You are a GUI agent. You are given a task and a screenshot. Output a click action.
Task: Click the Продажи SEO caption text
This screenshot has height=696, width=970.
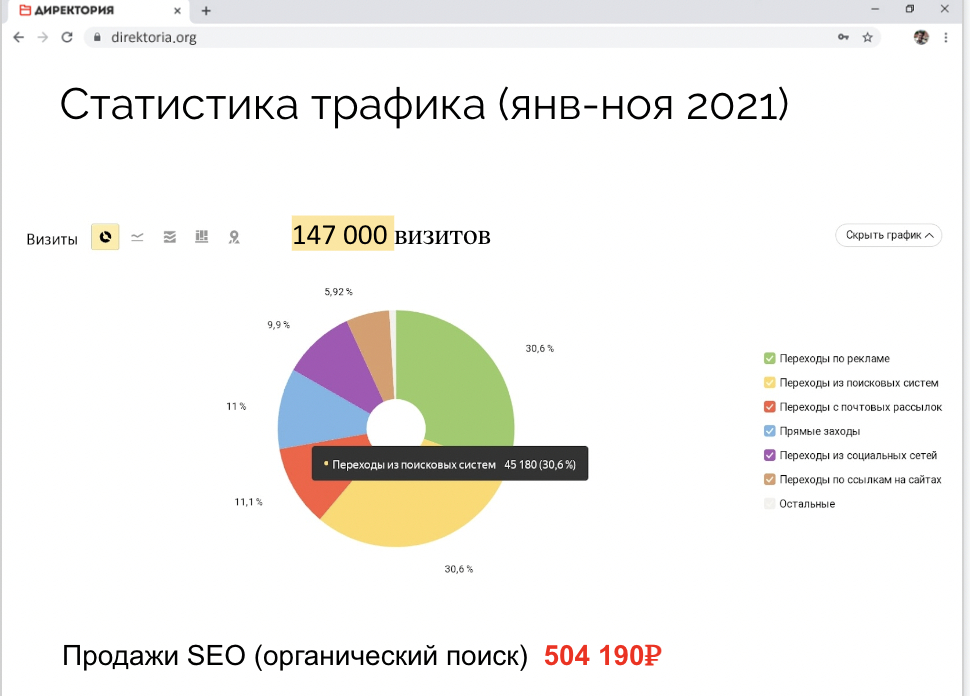point(295,656)
